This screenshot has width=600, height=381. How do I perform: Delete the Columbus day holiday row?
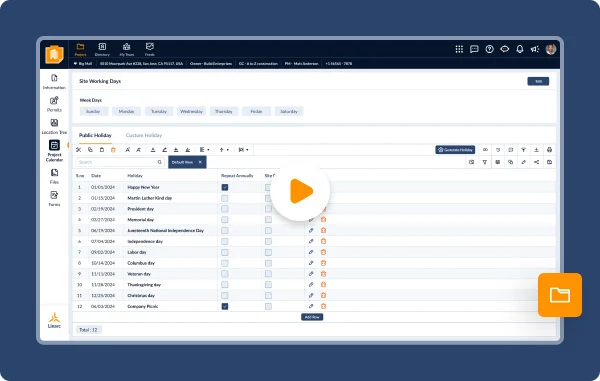click(x=323, y=263)
